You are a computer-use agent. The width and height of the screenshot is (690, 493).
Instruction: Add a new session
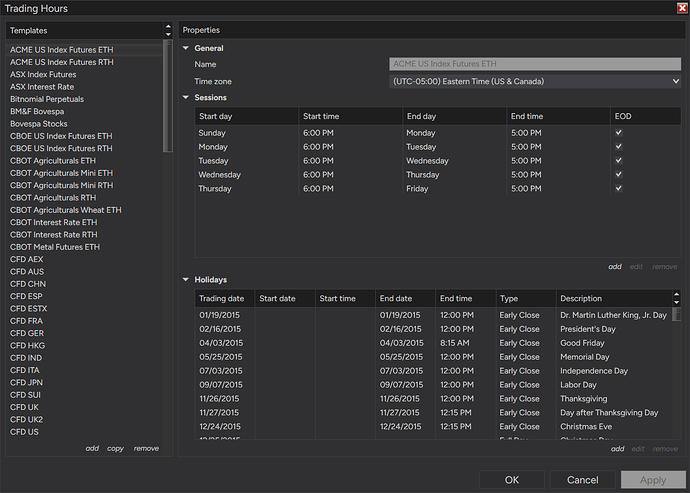click(615, 267)
